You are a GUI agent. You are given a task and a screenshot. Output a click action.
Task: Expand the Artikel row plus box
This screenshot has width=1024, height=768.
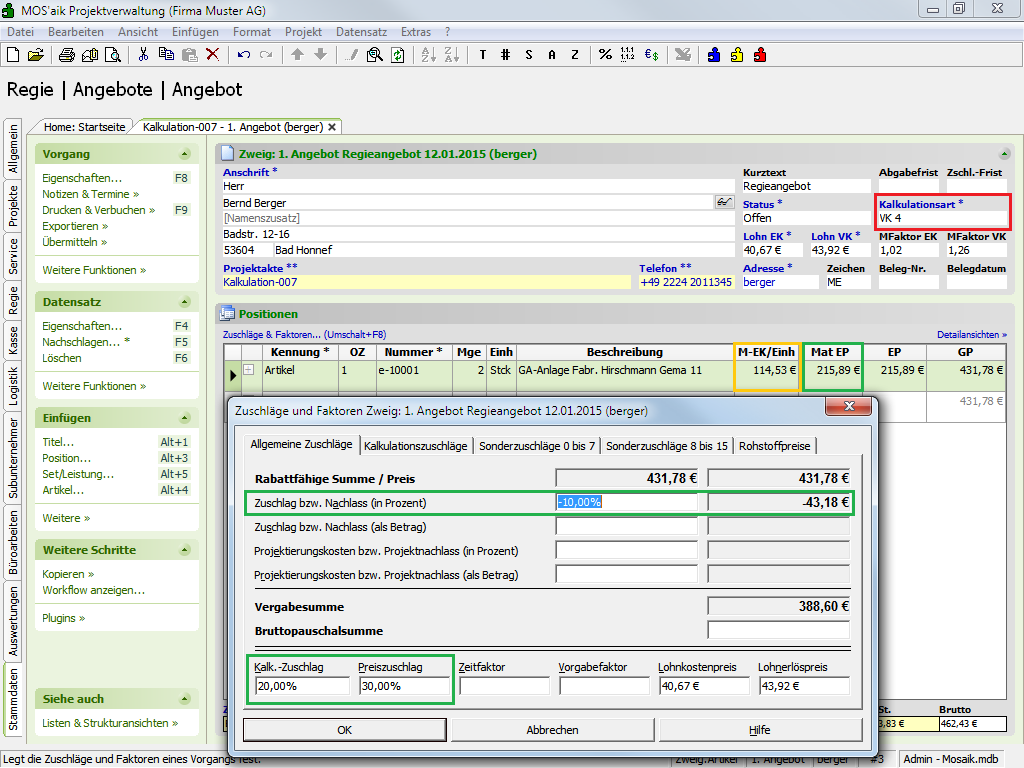[x=249, y=370]
